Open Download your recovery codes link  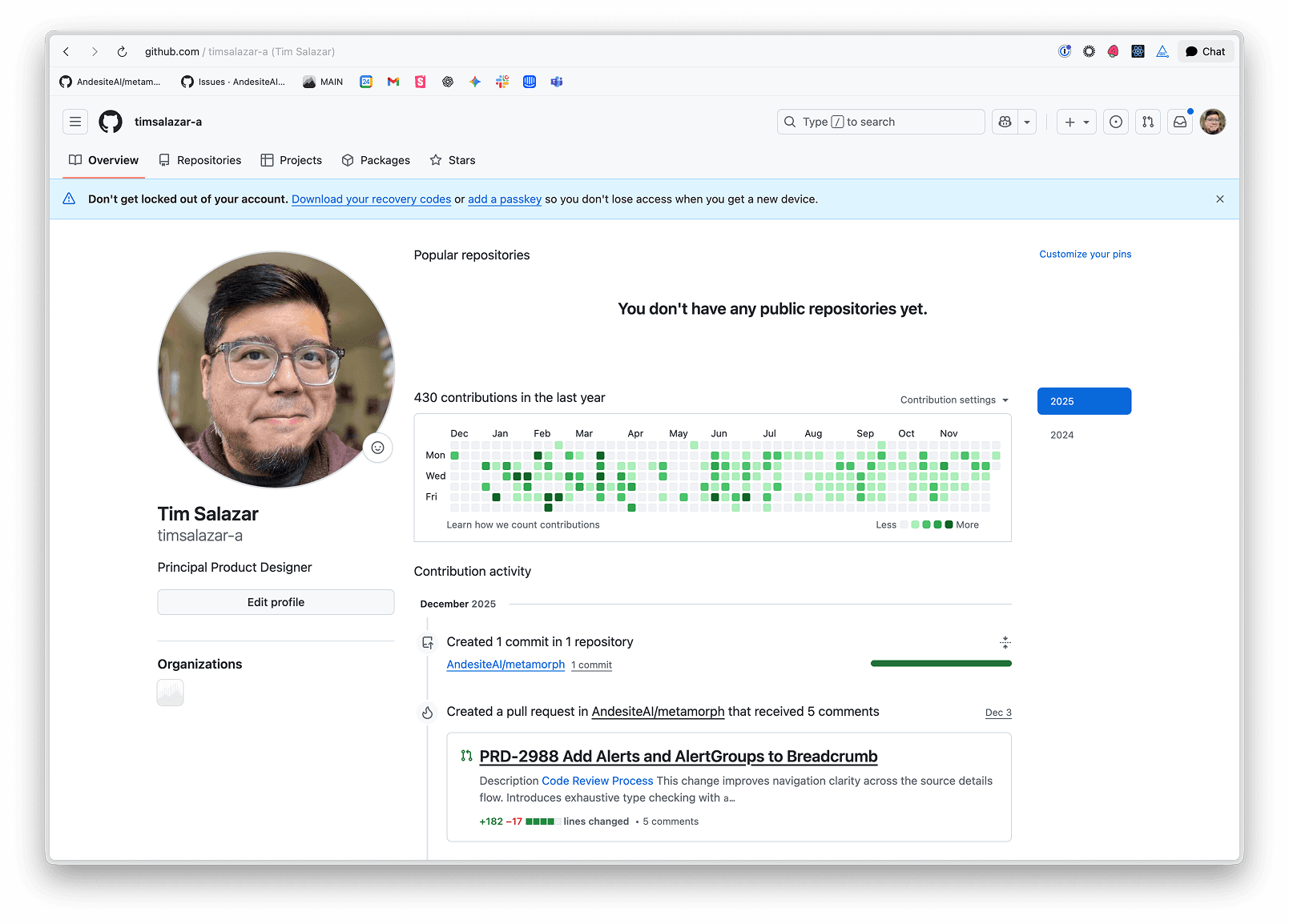pos(370,199)
